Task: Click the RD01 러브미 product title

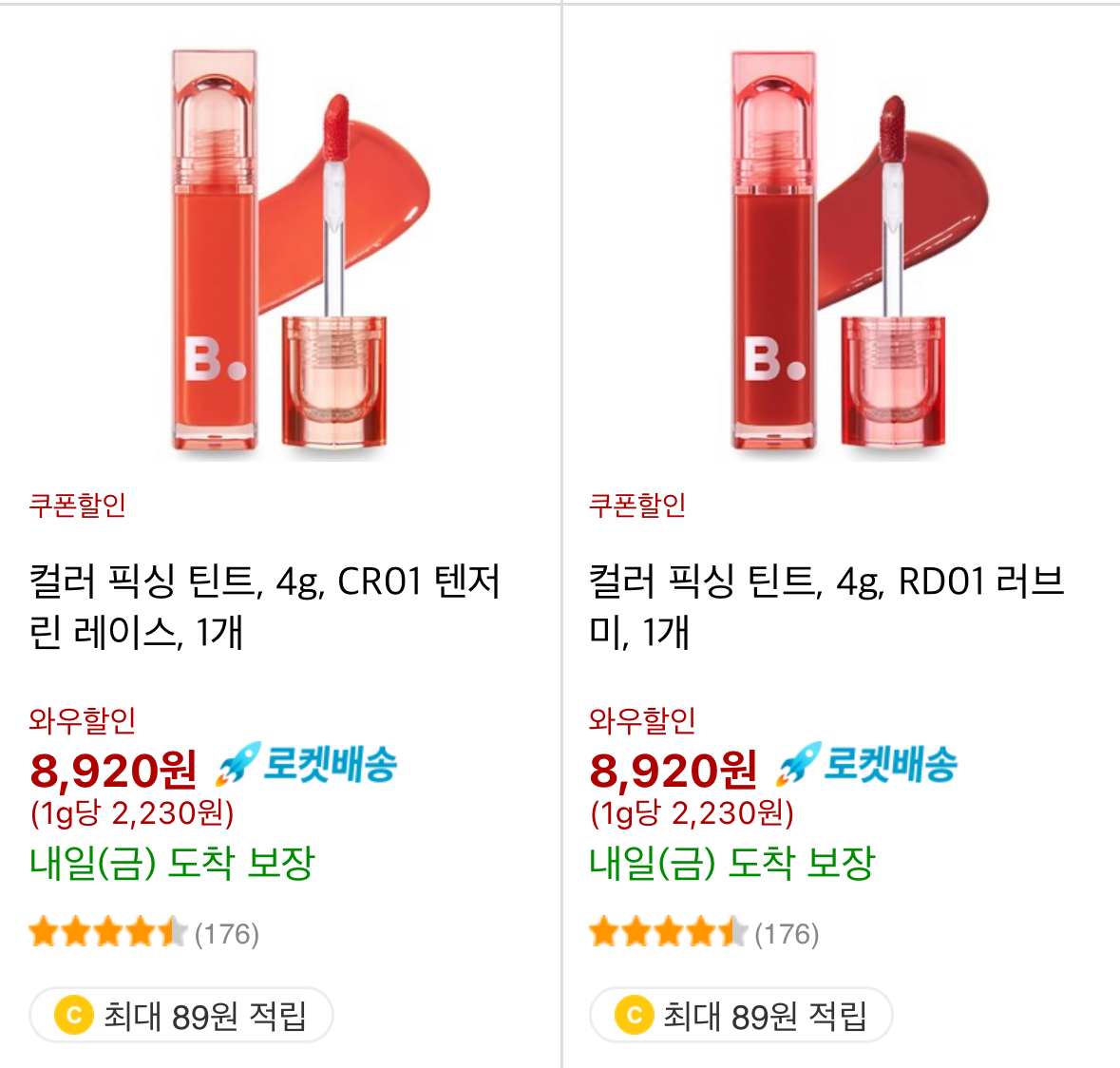Action: click(x=826, y=606)
